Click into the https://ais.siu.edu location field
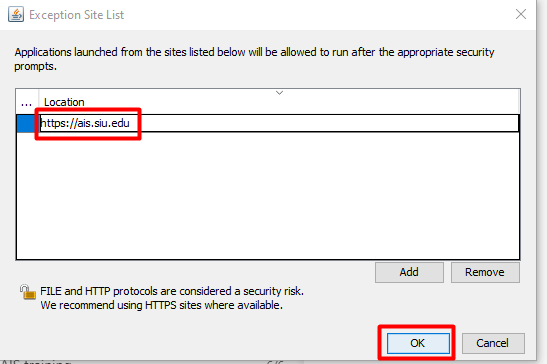547x364 pixels. click(x=279, y=124)
